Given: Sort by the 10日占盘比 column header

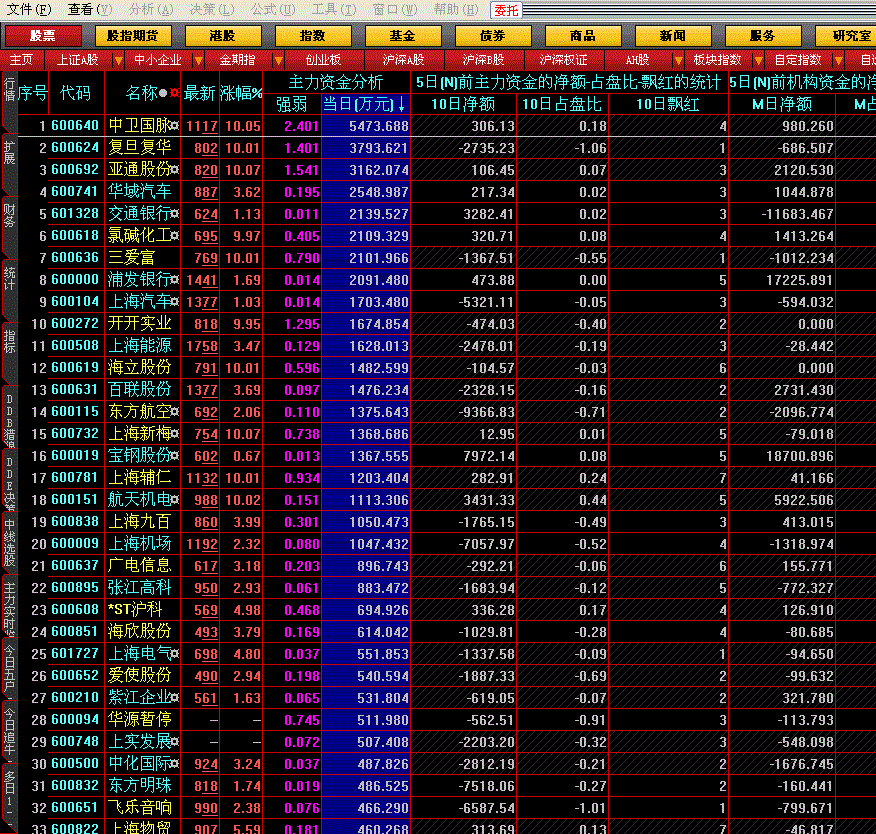Looking at the screenshot, I should 562,104.
